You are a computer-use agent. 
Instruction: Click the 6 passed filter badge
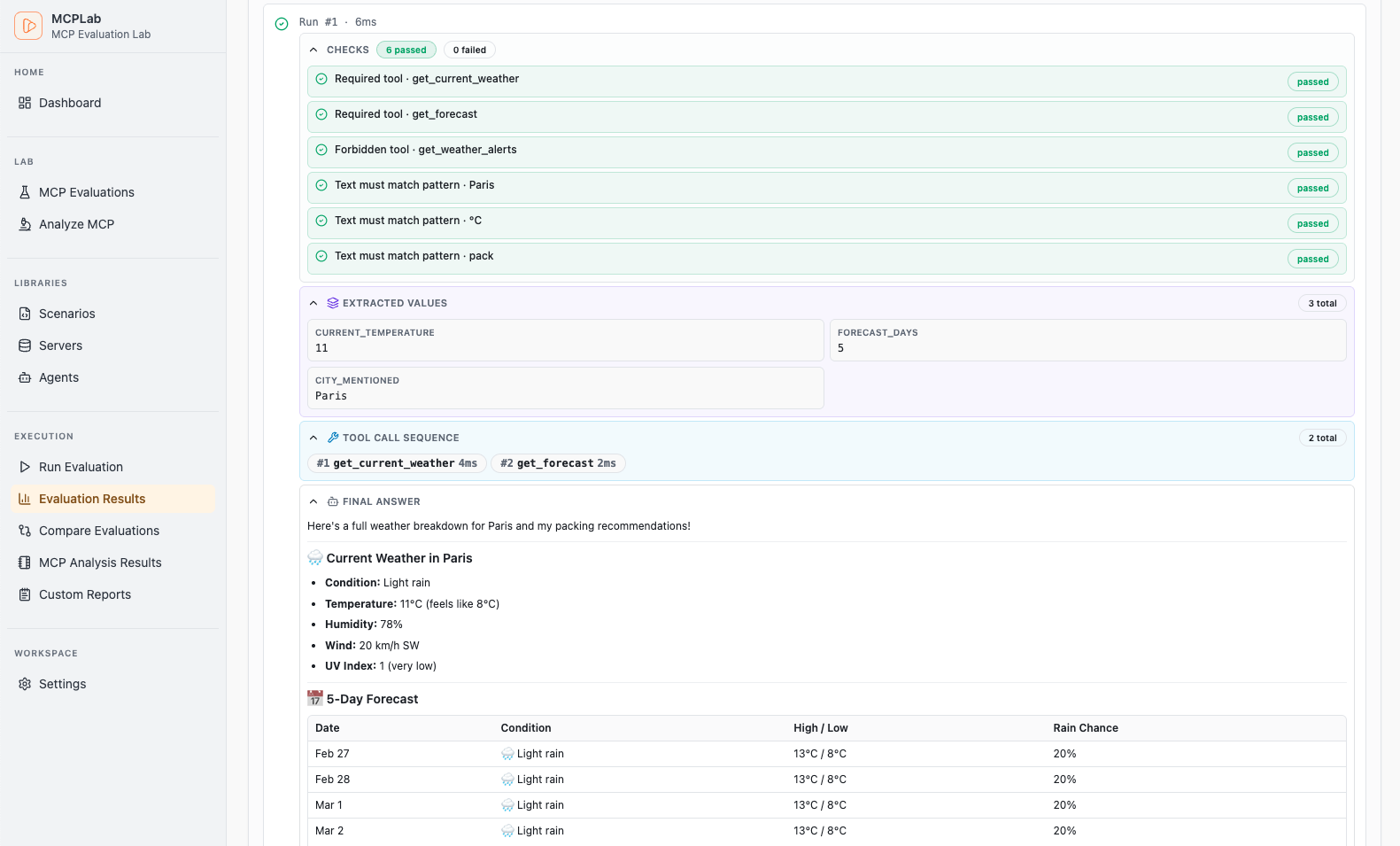[406, 50]
